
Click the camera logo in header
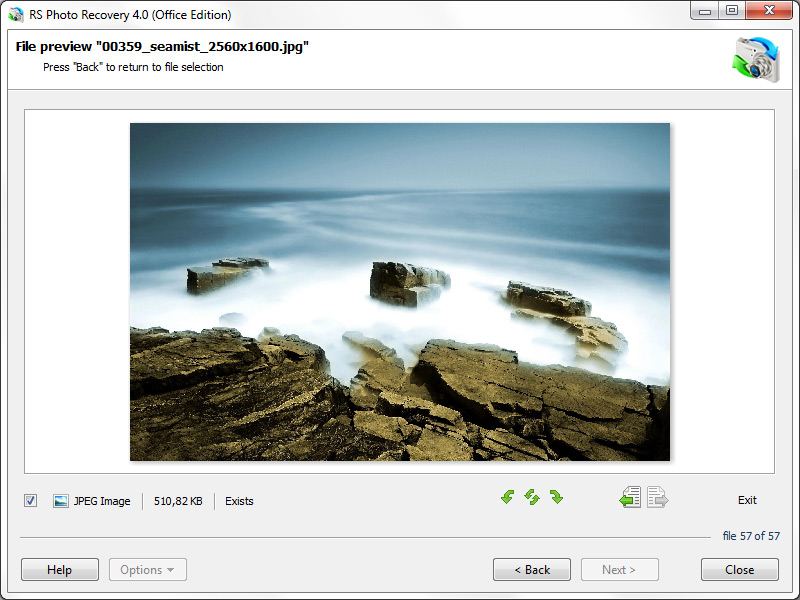755,58
